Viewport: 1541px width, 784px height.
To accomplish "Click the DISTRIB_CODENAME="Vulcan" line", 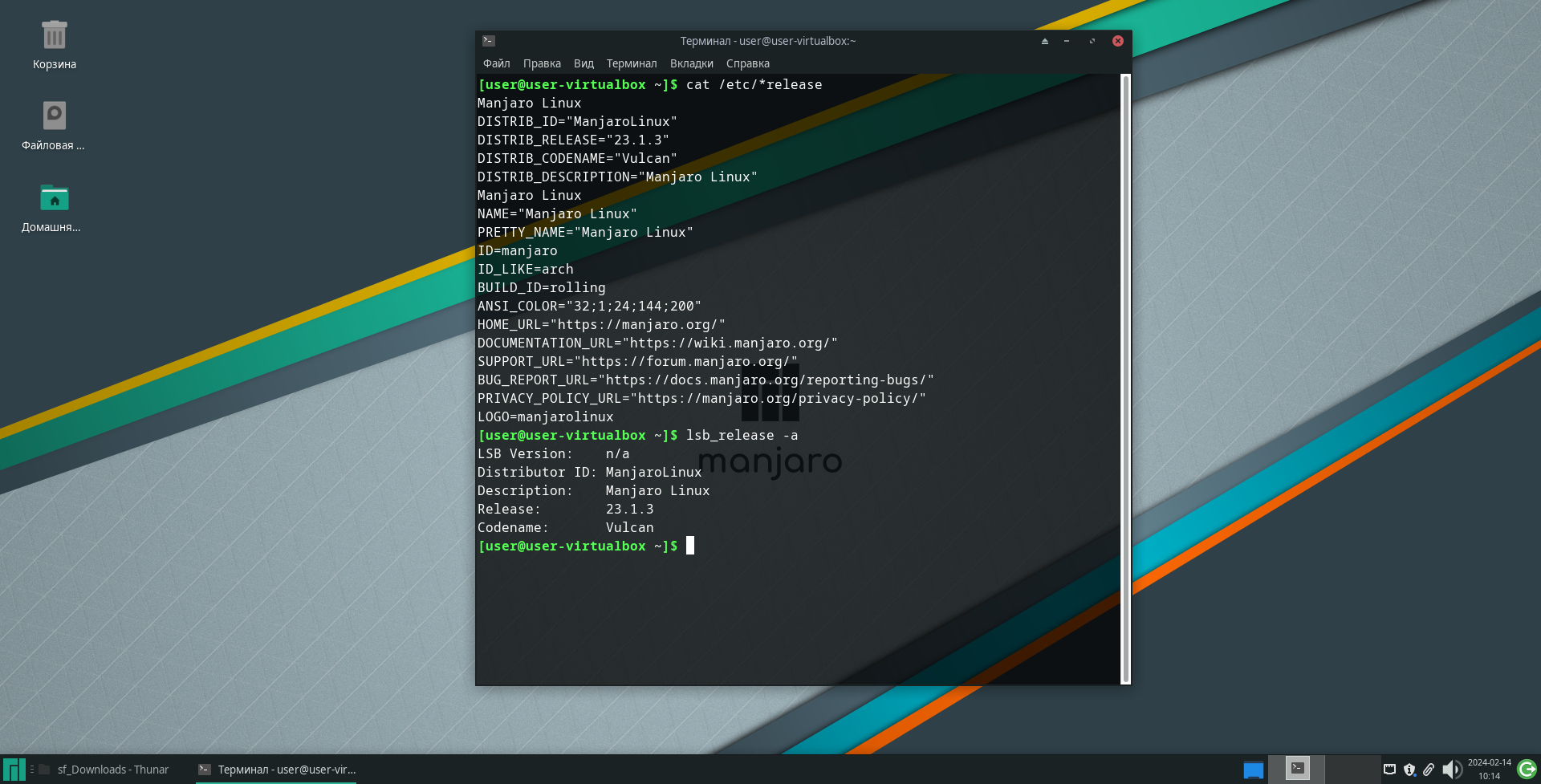I will click(x=577, y=159).
